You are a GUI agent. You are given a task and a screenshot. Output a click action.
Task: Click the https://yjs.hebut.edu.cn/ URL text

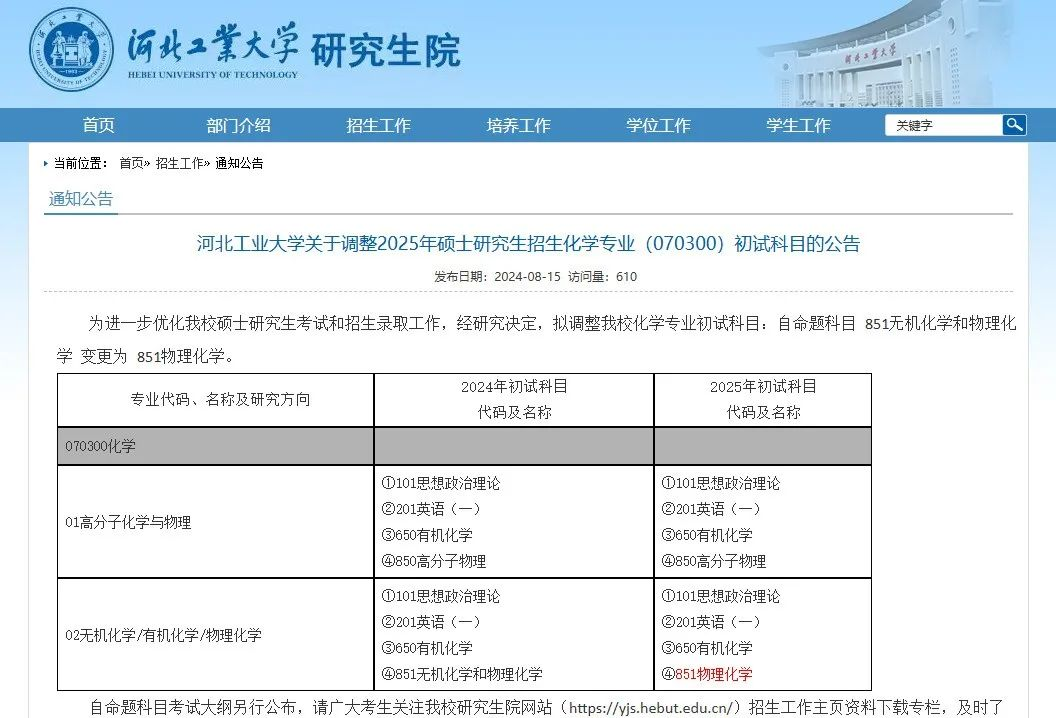point(651,708)
